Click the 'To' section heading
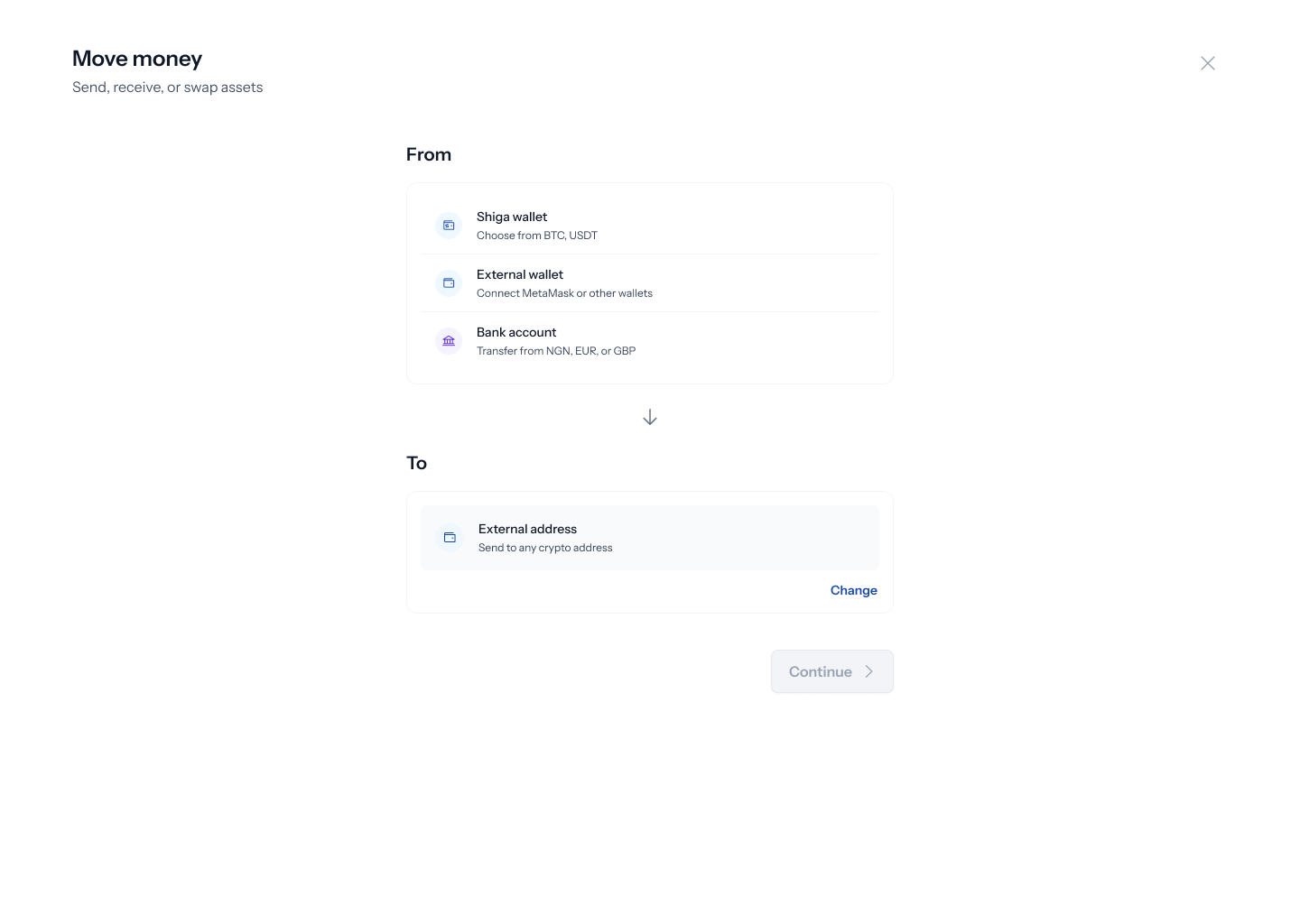Viewport: 1300px width, 924px height. coord(416,463)
